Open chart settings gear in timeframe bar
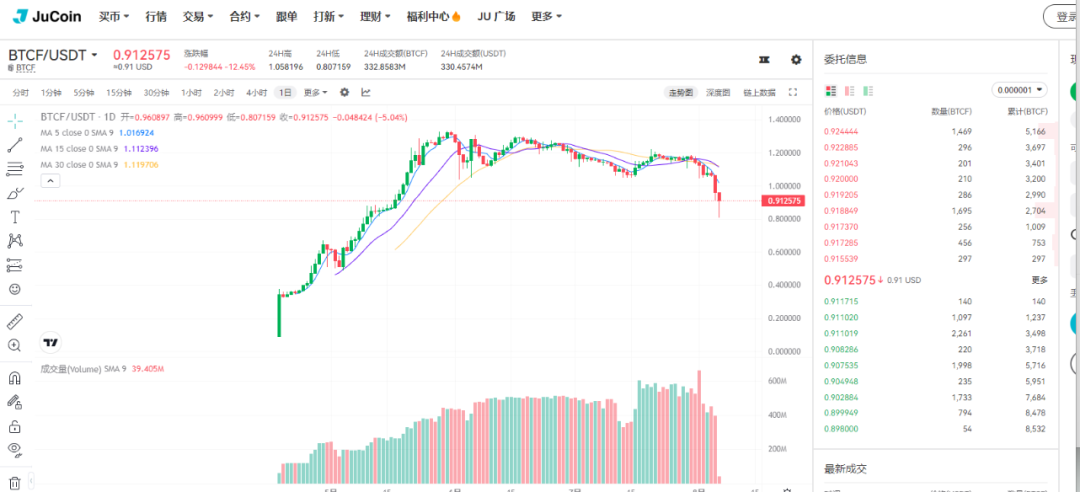This screenshot has height=492, width=1080. (344, 92)
